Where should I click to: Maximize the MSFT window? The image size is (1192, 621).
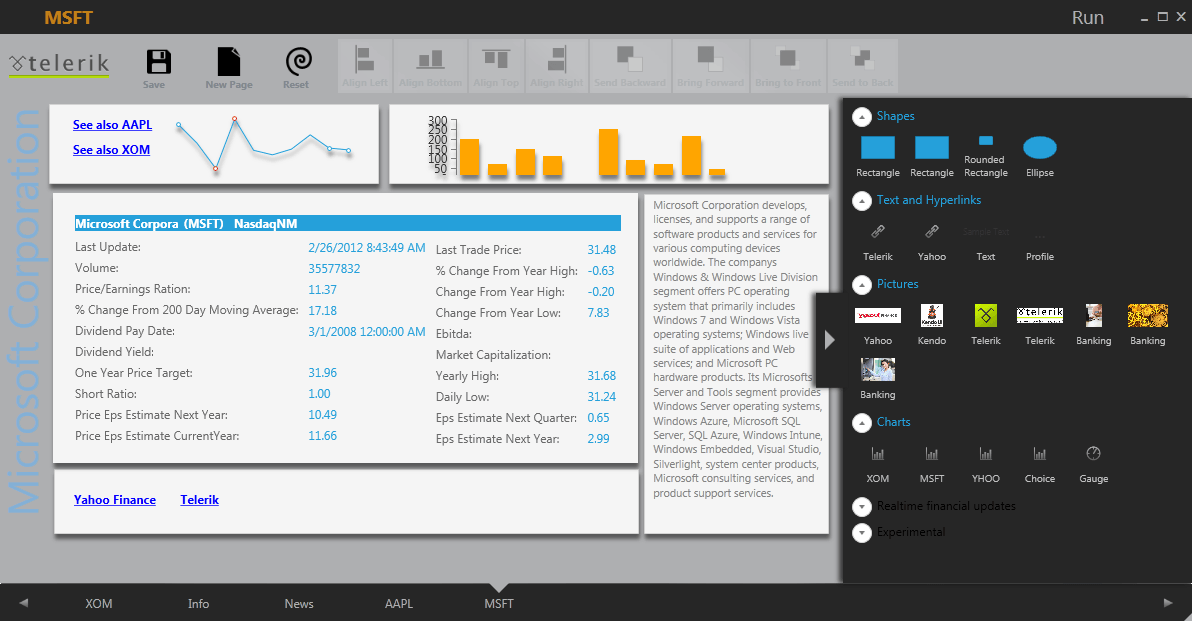(1162, 17)
